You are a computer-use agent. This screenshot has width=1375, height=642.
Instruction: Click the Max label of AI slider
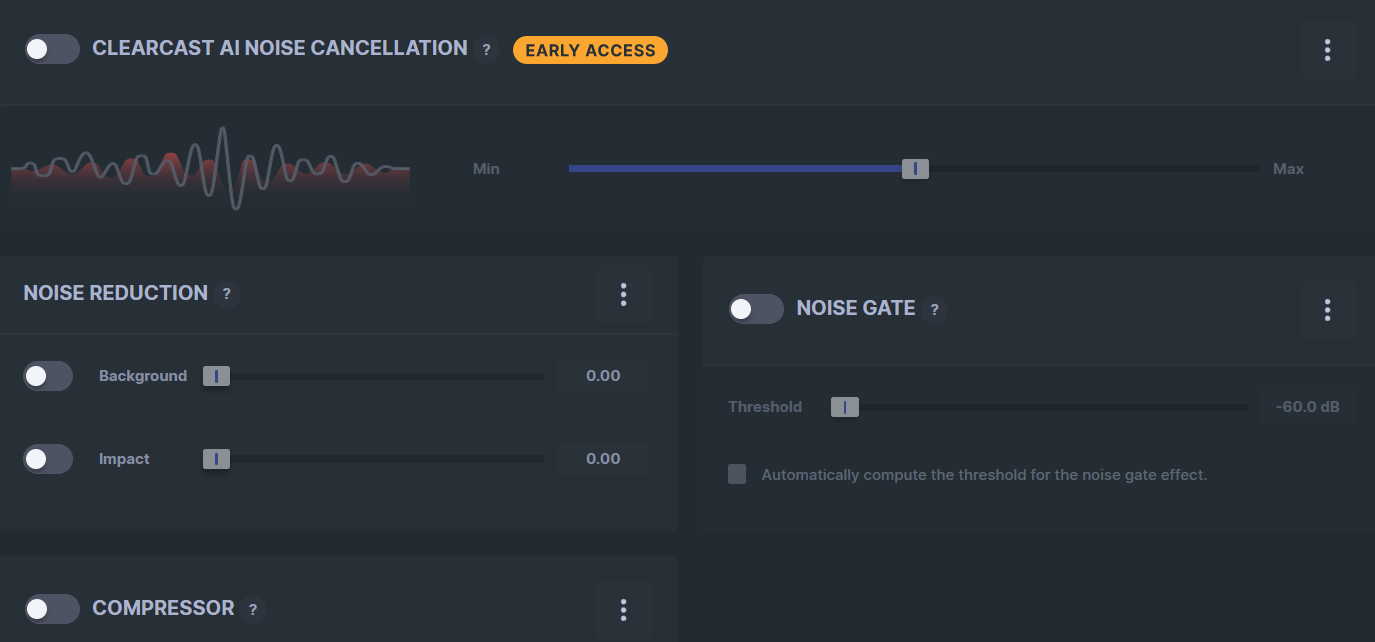coord(1288,169)
